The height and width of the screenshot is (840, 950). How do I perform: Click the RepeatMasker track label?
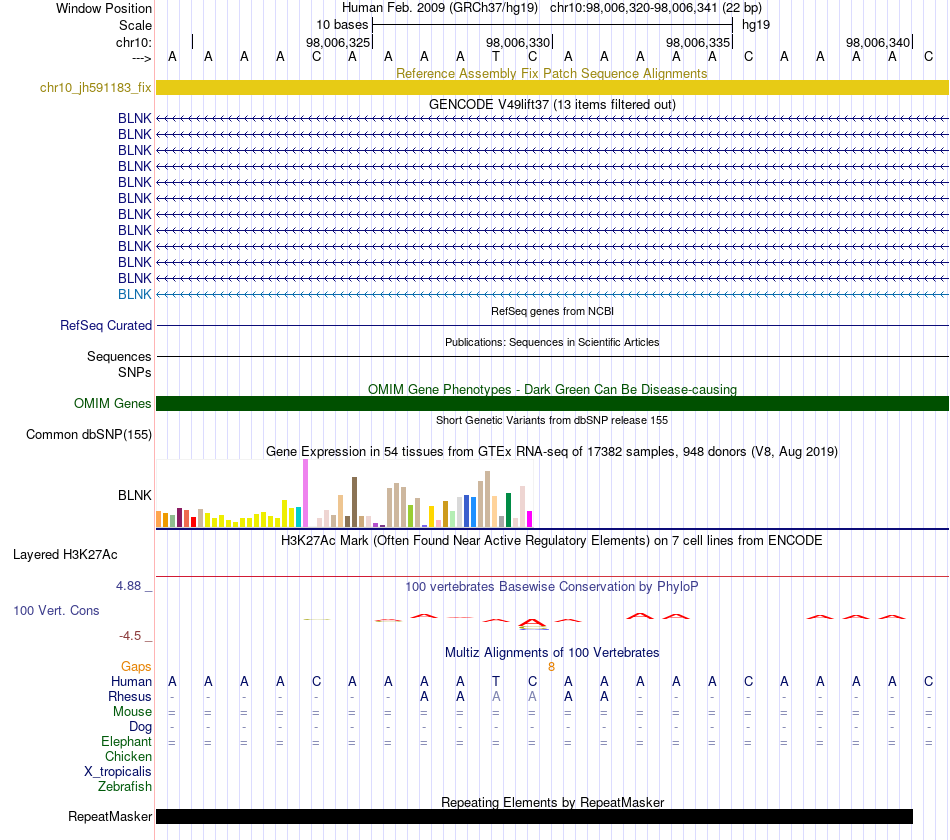coord(110,816)
